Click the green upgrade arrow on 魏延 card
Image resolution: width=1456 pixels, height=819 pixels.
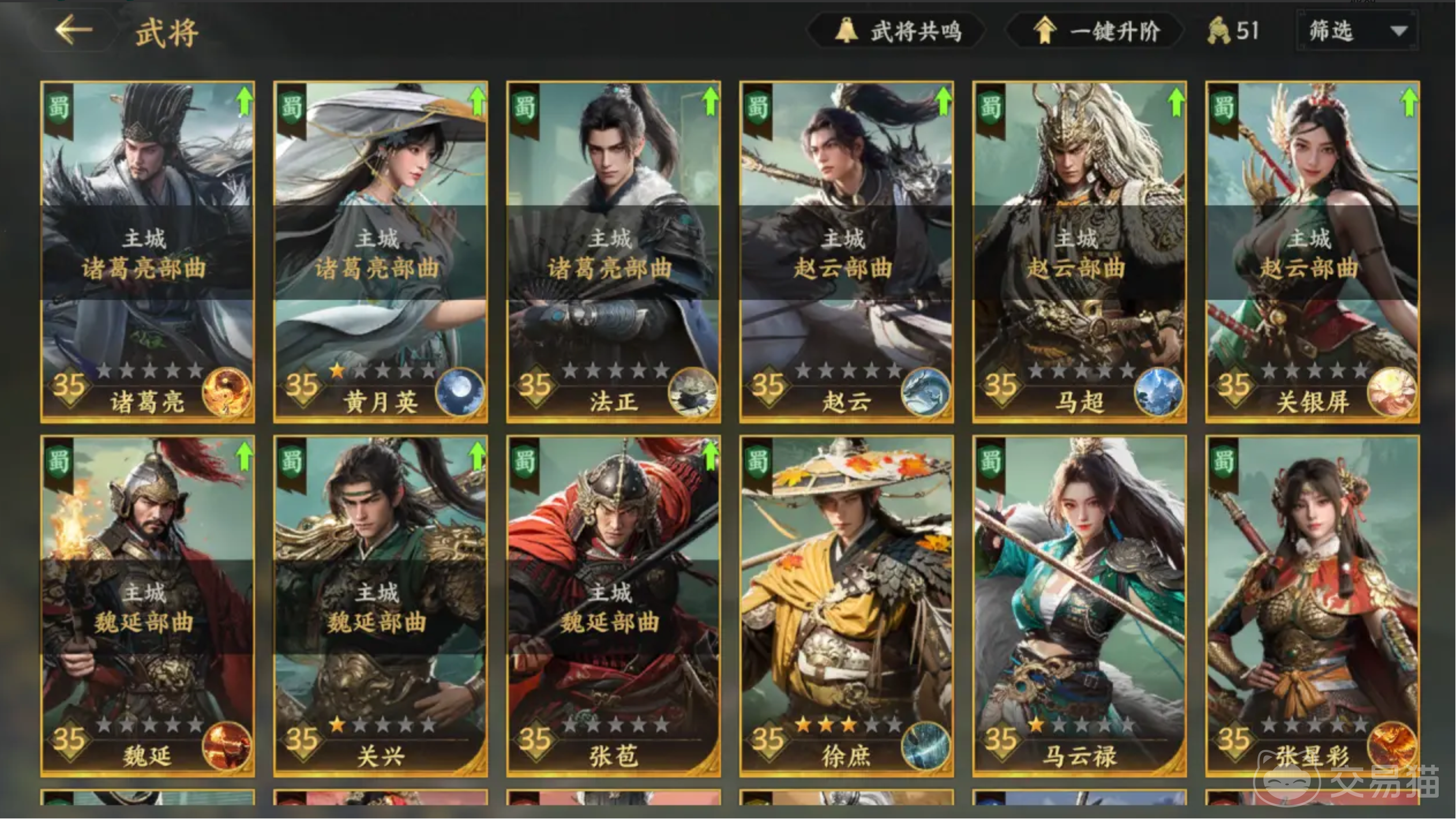tap(245, 456)
